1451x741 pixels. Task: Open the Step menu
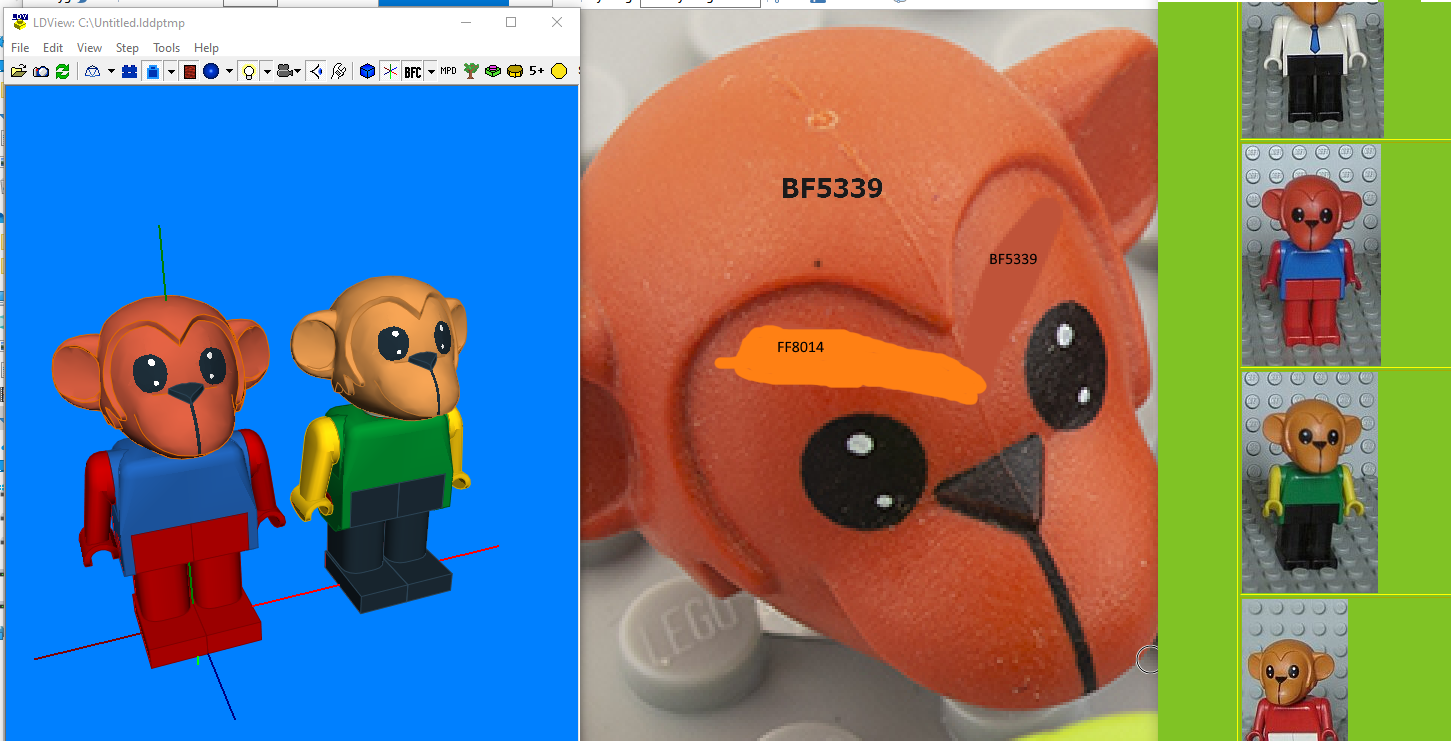(x=127, y=48)
